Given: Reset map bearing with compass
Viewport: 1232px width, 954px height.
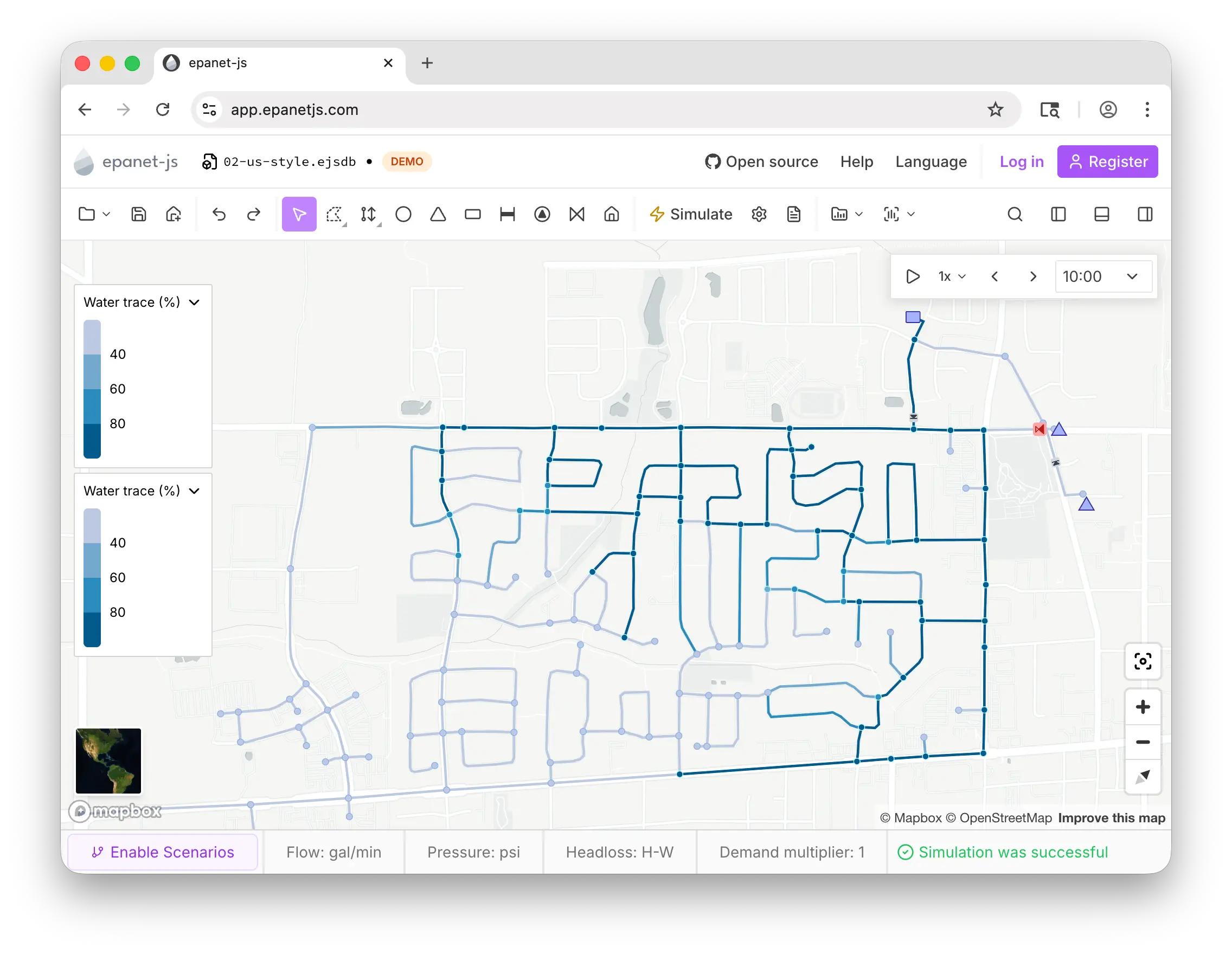Looking at the screenshot, I should tap(1143, 776).
